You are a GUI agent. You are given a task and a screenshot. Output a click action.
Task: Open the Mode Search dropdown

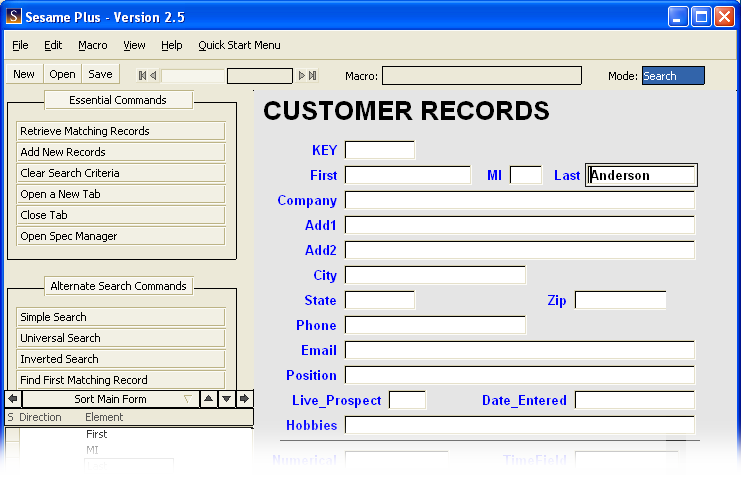coord(673,76)
